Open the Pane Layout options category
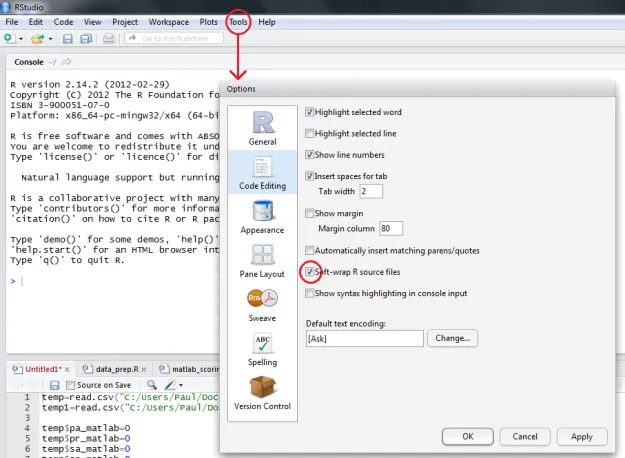Screen dimensions: 625x458 pos(262,261)
